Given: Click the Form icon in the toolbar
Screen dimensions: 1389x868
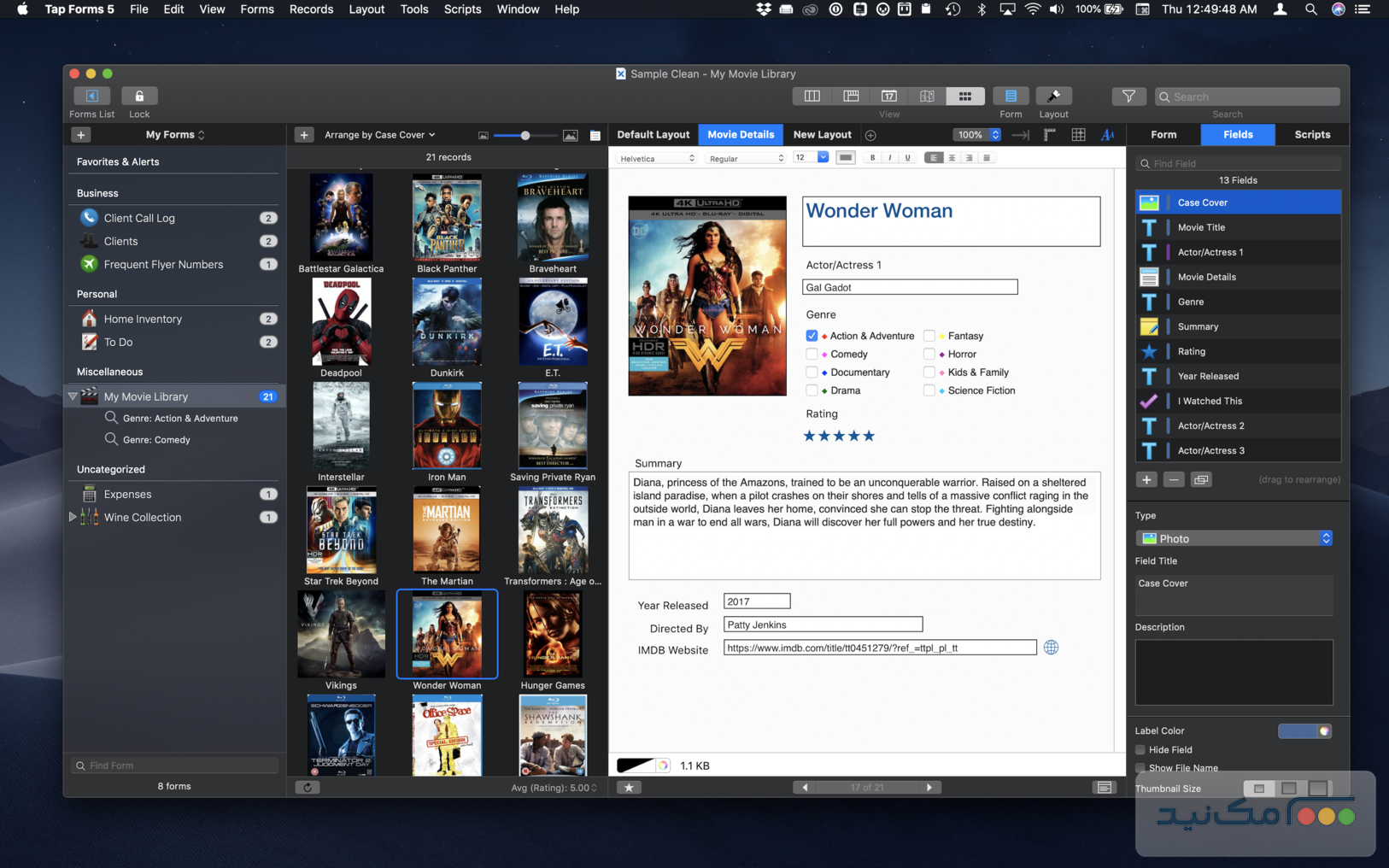Looking at the screenshot, I should click(1011, 96).
